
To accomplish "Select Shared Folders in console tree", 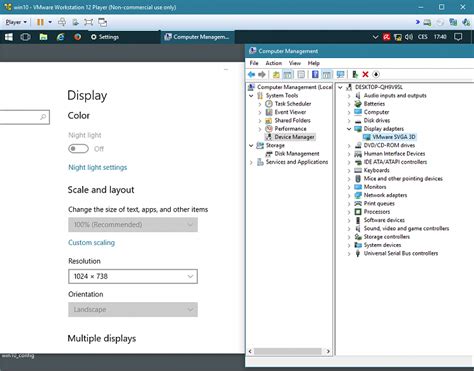I will pyautogui.click(x=292, y=121).
